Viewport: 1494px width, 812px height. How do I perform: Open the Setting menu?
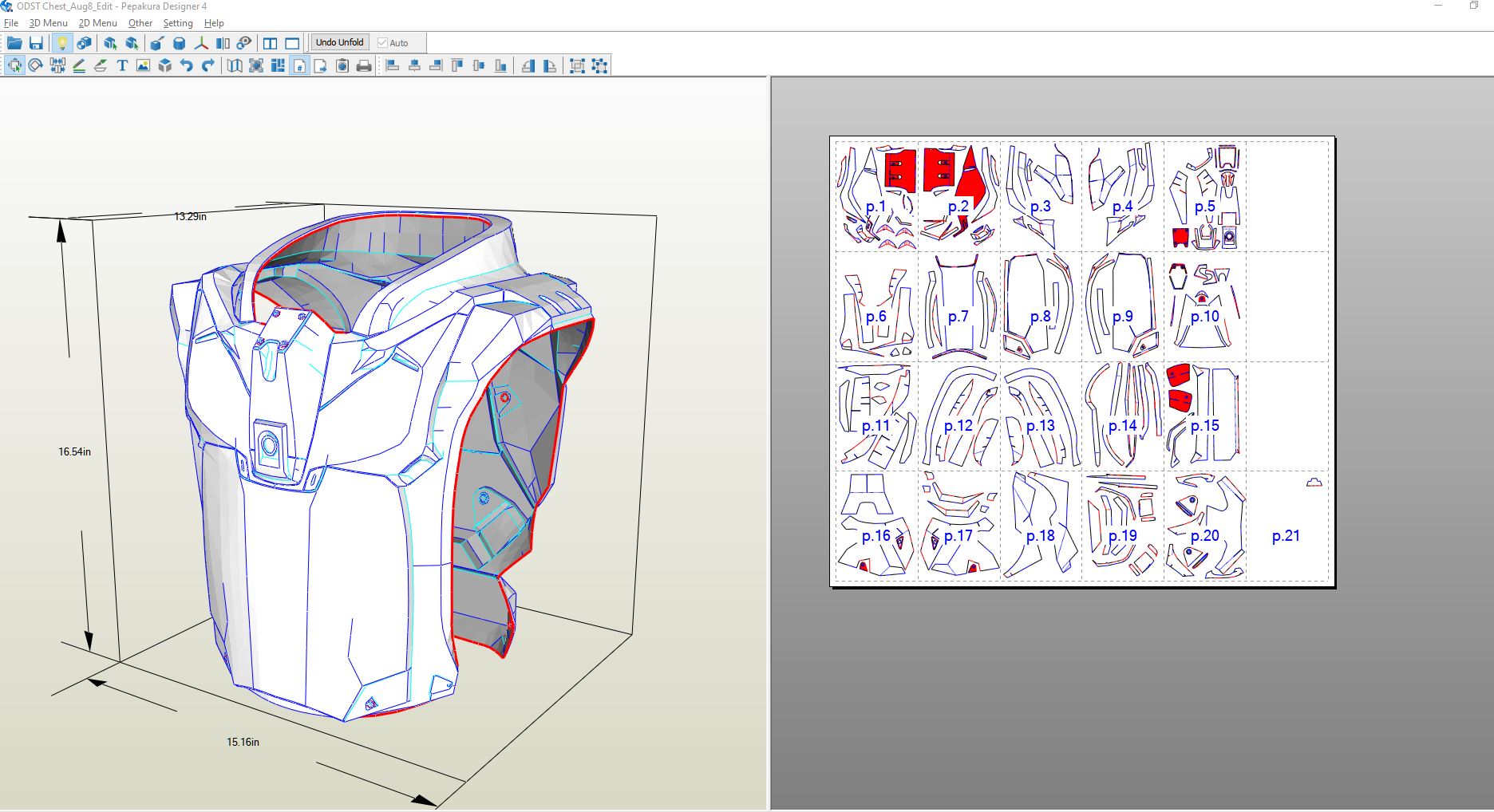pyautogui.click(x=178, y=23)
